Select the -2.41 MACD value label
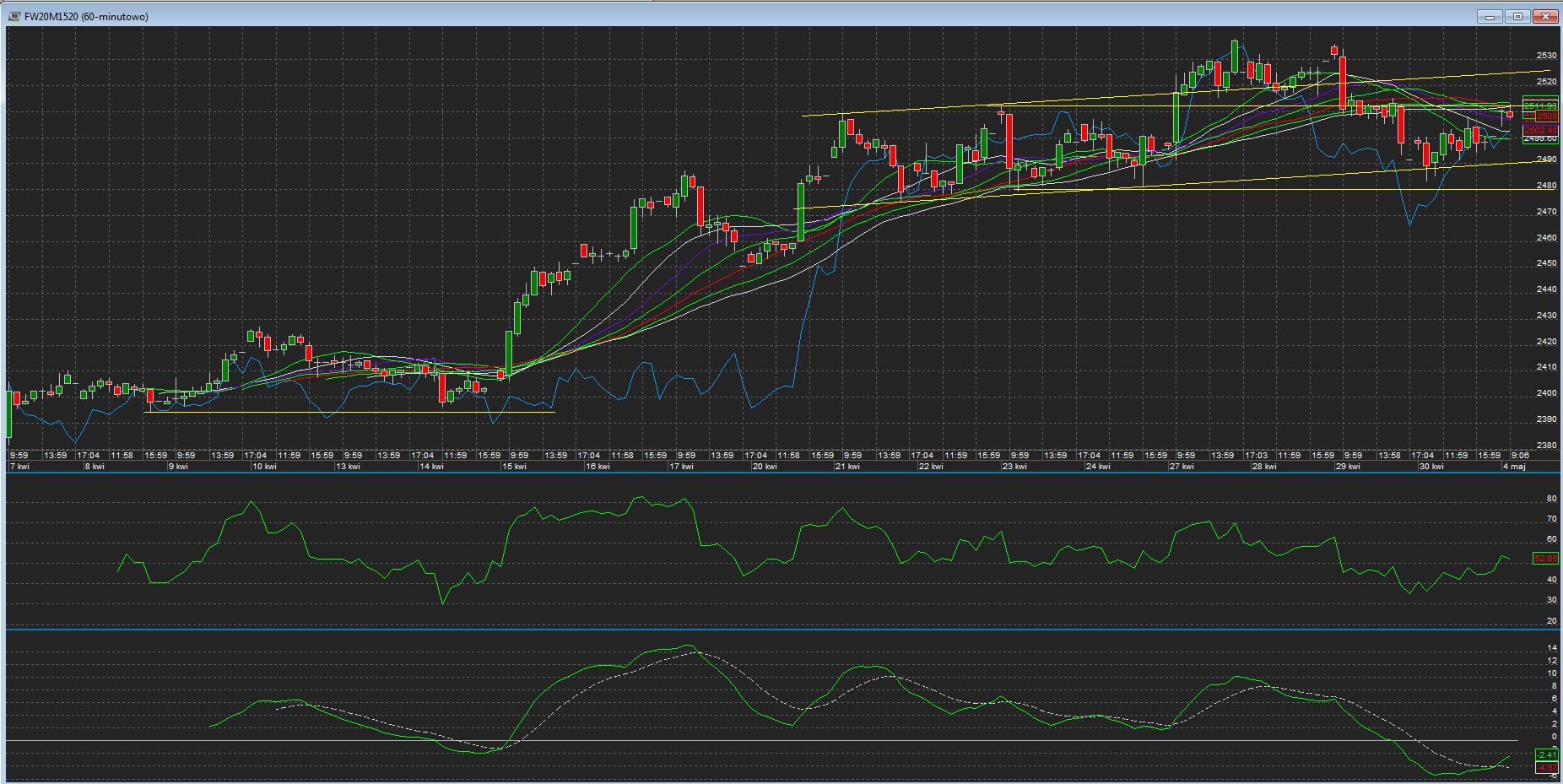Screen dimensions: 1563x784 pos(1545,754)
